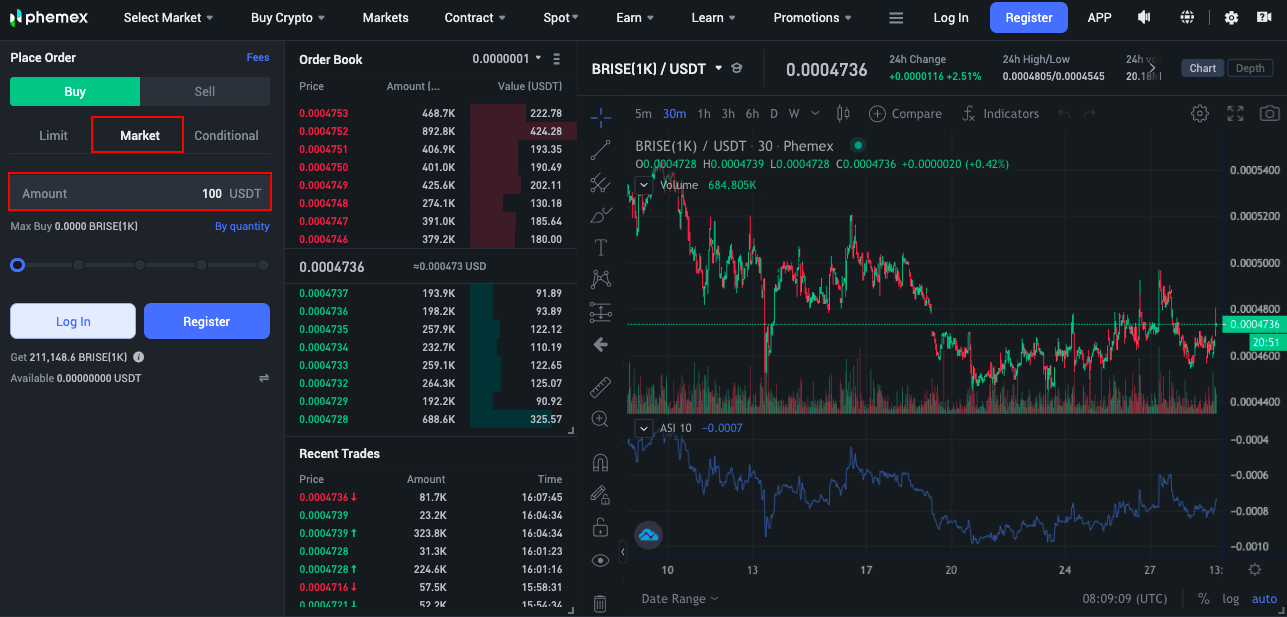Image resolution: width=1287 pixels, height=617 pixels.
Task: Open the language globe icon
Action: [1187, 17]
